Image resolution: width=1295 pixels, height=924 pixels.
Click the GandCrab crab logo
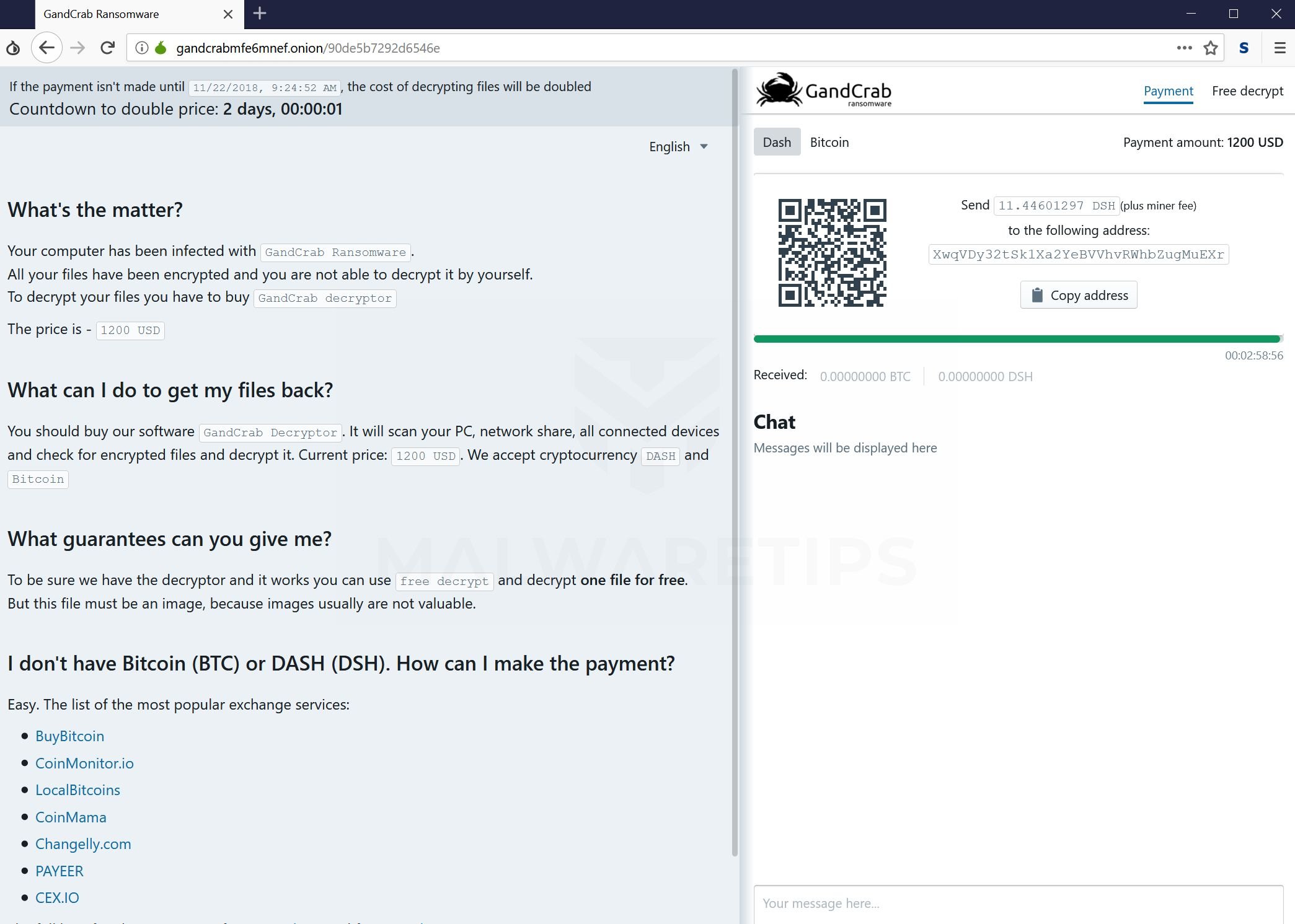pyautogui.click(x=779, y=90)
